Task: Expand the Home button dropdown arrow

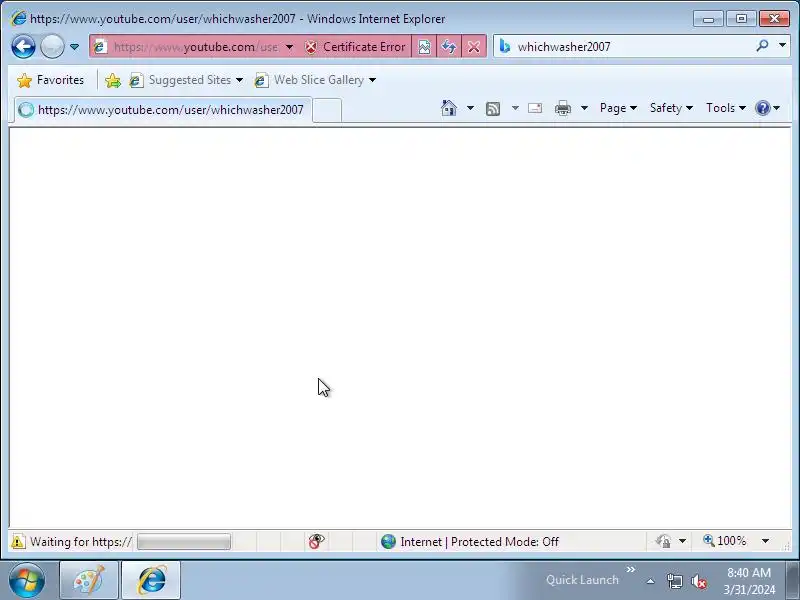Action: click(470, 108)
